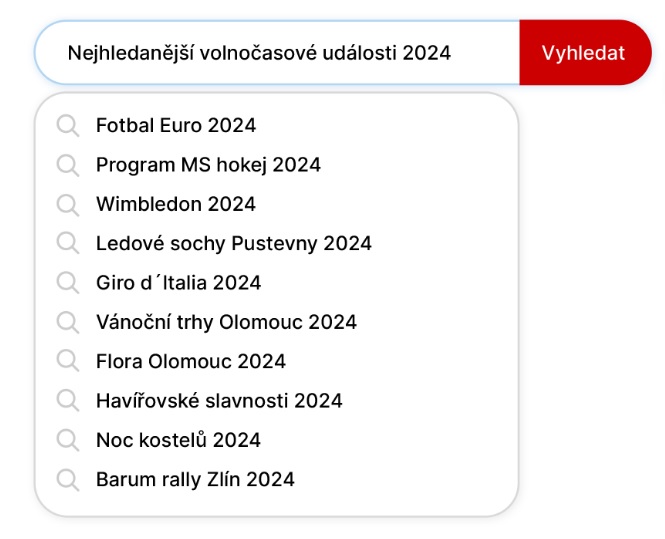This screenshot has height=539, width=665.
Task: Choose the Noc kostelů 2024 suggestion
Action: coord(277,440)
